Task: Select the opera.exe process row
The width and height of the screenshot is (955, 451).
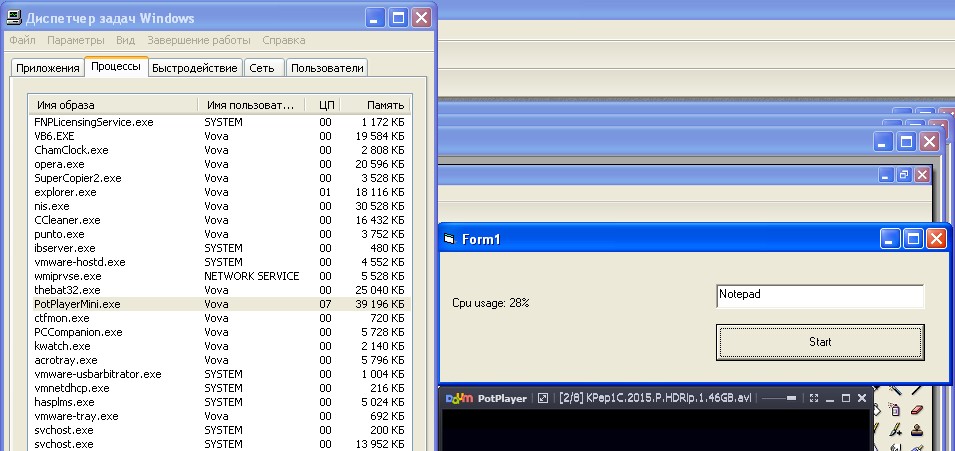Action: pyautogui.click(x=59, y=164)
